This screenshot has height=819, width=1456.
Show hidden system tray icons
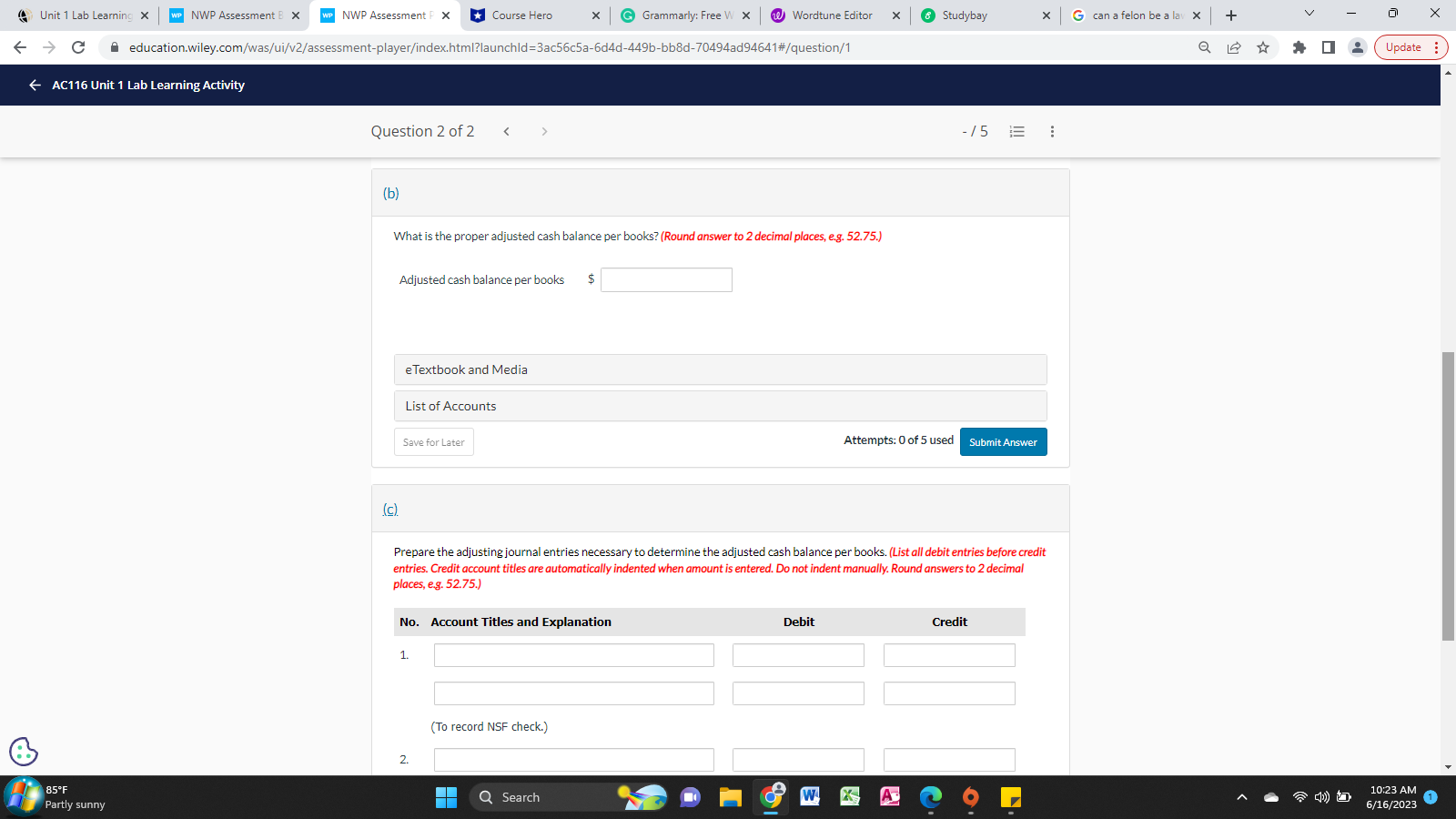[1242, 797]
